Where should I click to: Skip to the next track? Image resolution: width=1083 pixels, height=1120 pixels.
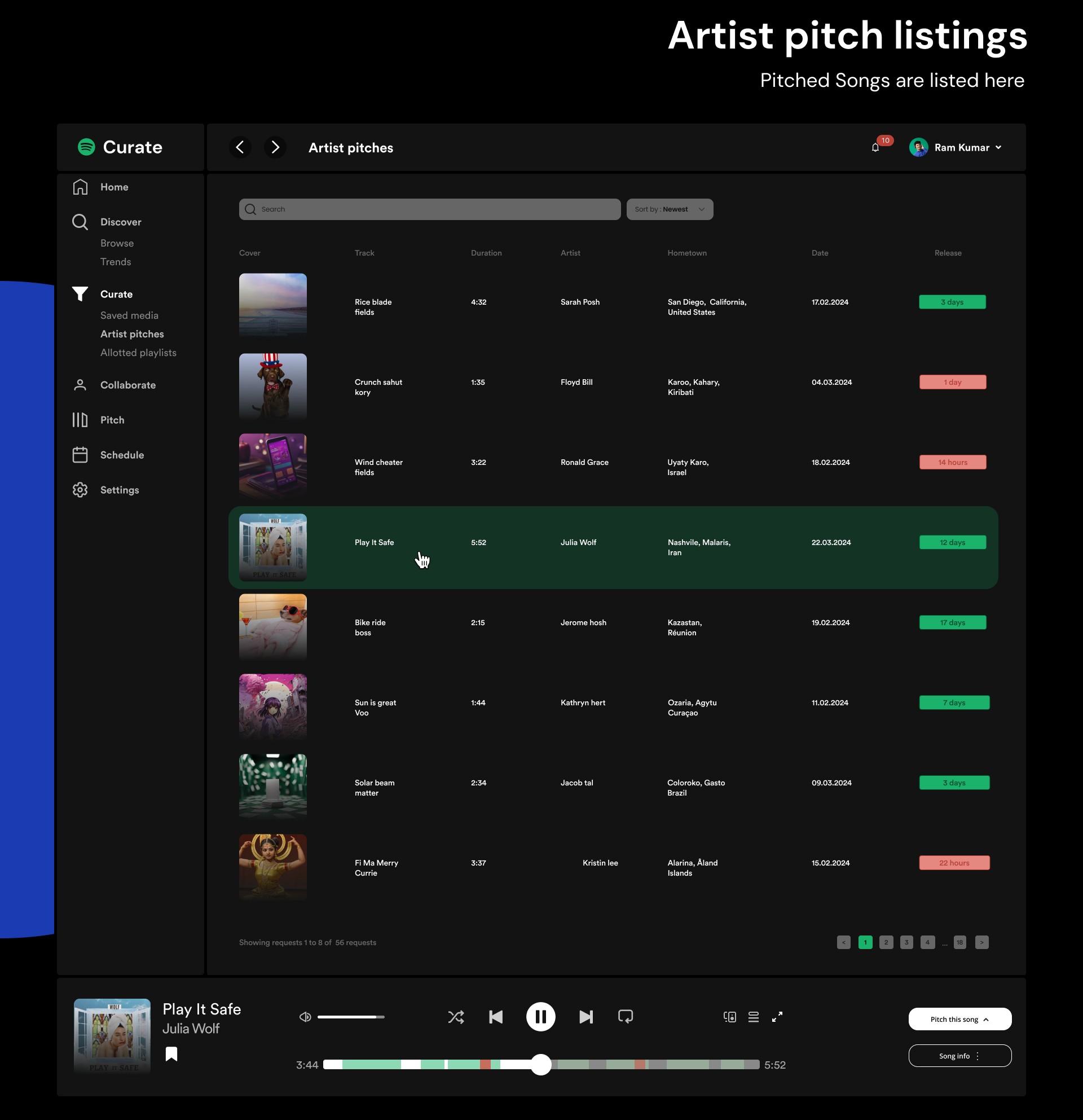pyautogui.click(x=585, y=1017)
